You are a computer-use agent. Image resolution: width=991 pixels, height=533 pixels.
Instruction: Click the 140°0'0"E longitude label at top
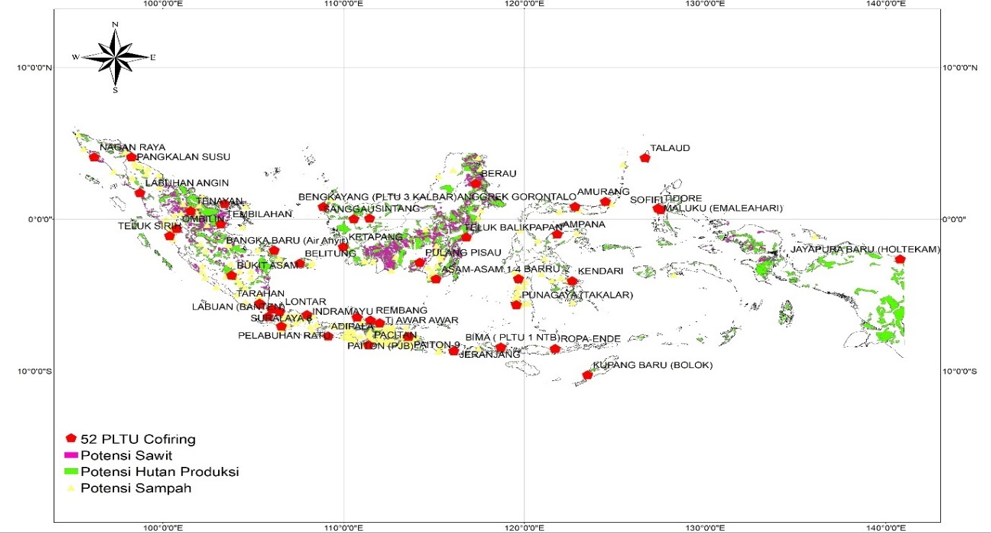pyautogui.click(x=885, y=5)
